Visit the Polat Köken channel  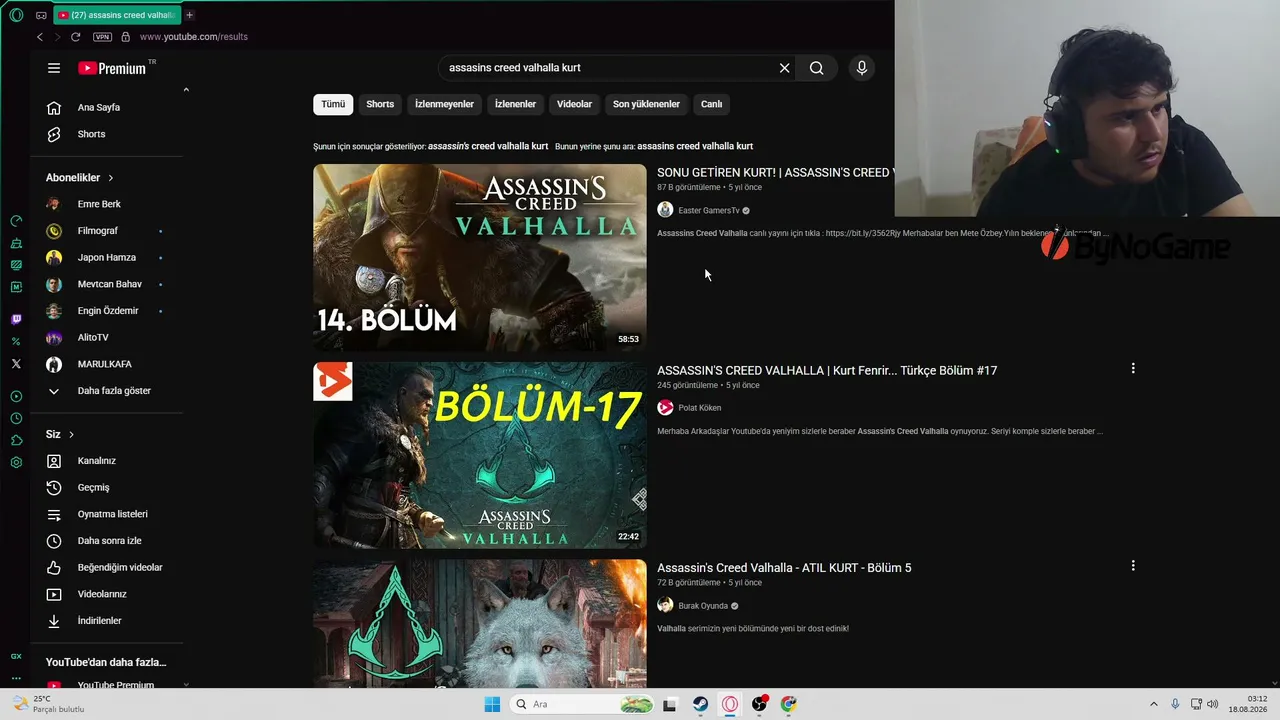pyautogui.click(x=699, y=408)
